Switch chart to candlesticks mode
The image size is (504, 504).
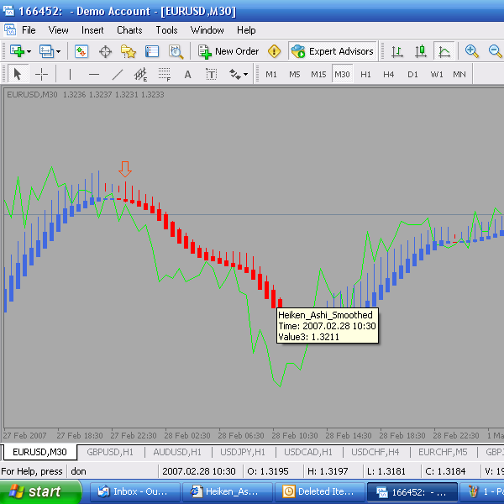(x=421, y=51)
